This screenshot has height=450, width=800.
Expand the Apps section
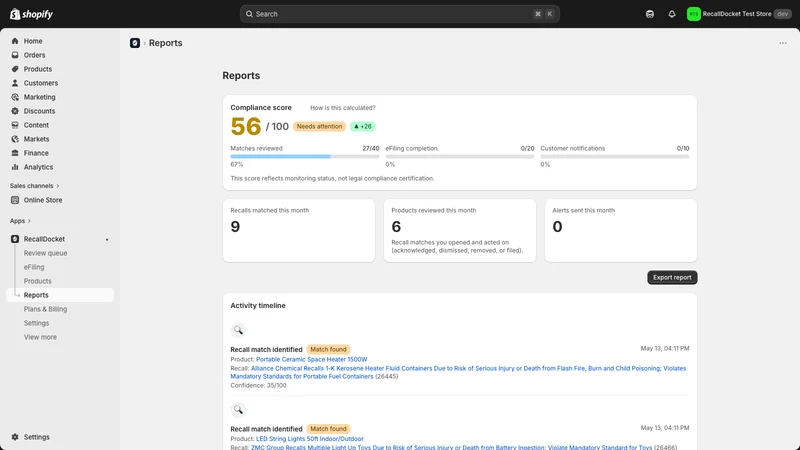tap(20, 221)
